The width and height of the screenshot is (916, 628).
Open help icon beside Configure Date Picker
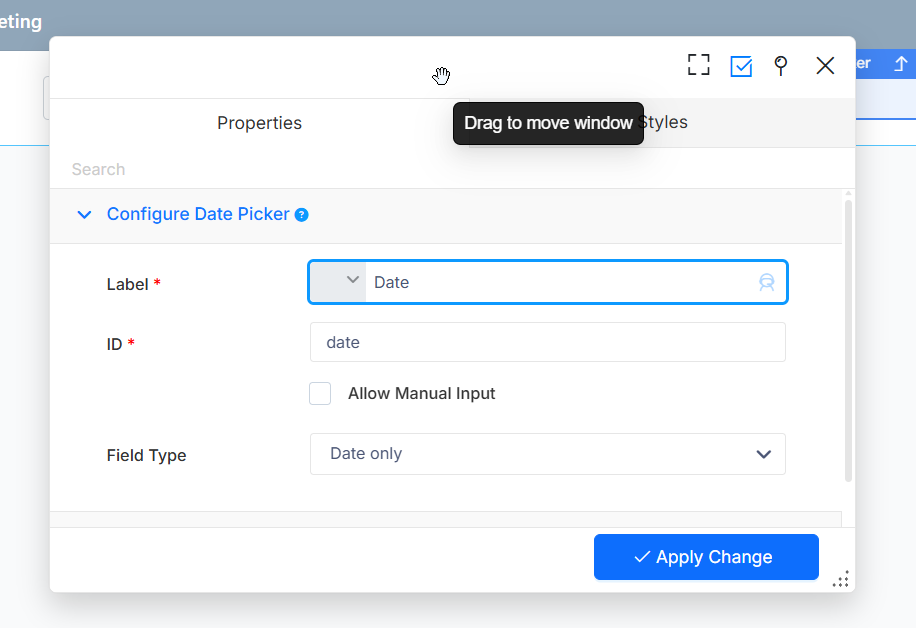pos(301,215)
